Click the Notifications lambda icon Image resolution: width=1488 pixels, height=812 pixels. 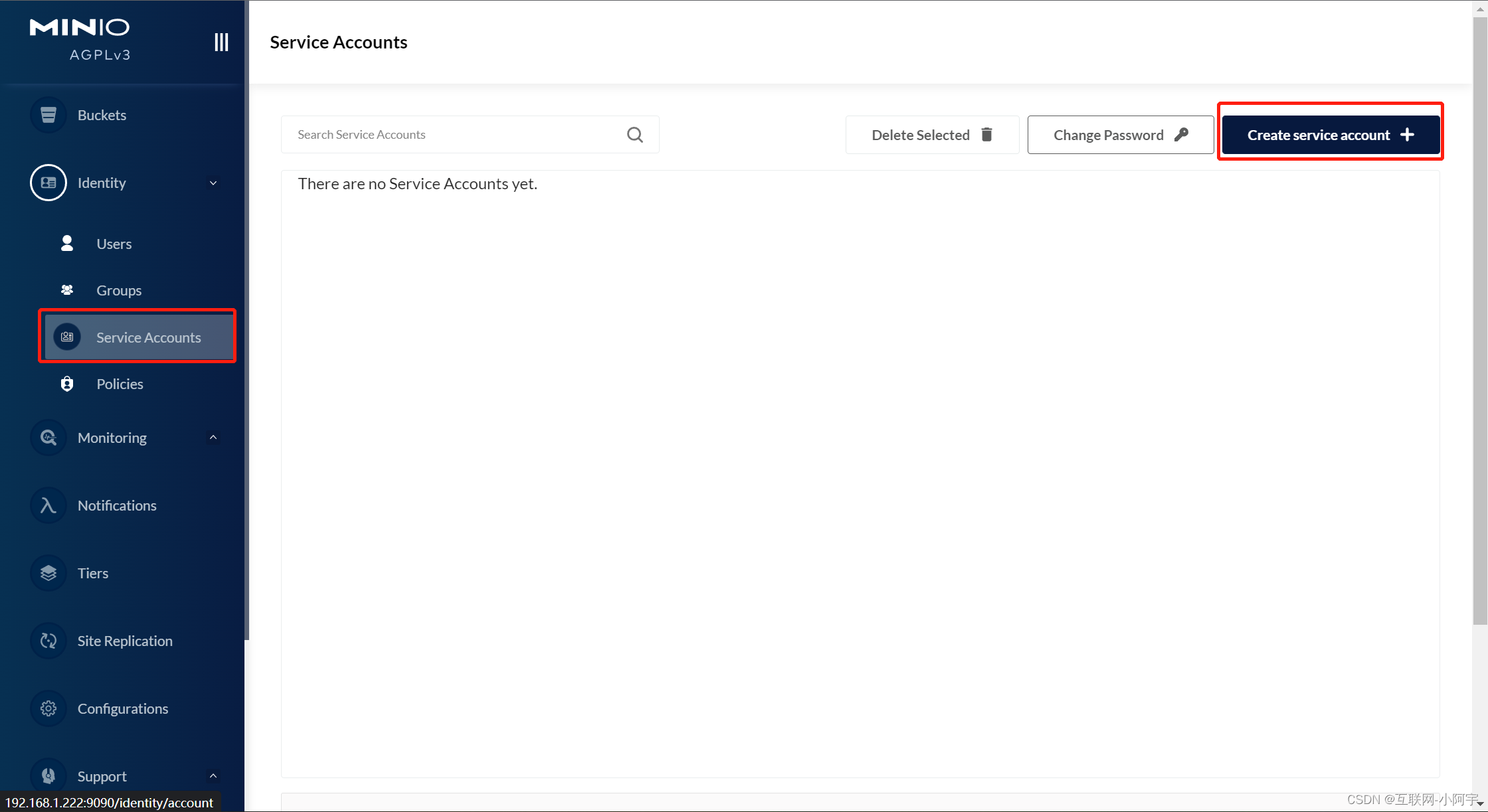pos(48,505)
